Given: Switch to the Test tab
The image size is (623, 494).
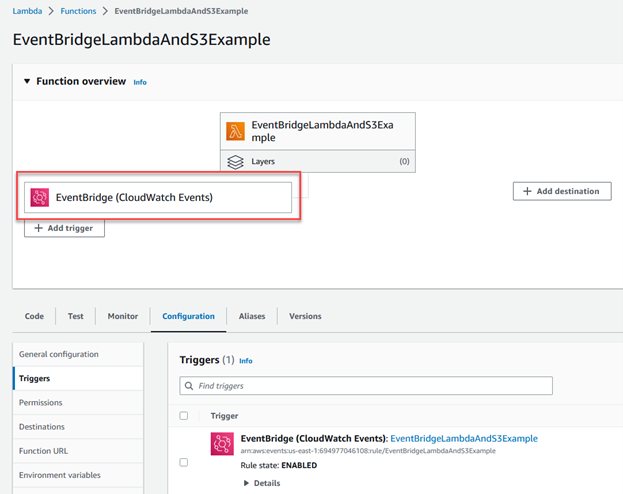Looking at the screenshot, I should [75, 316].
